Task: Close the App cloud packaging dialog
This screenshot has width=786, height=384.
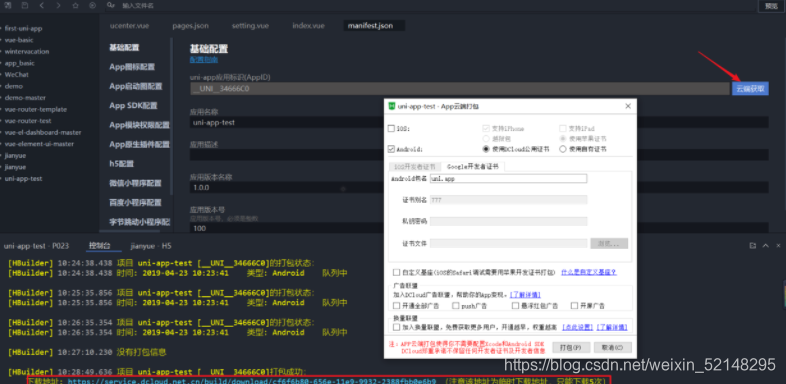Action: [628, 106]
